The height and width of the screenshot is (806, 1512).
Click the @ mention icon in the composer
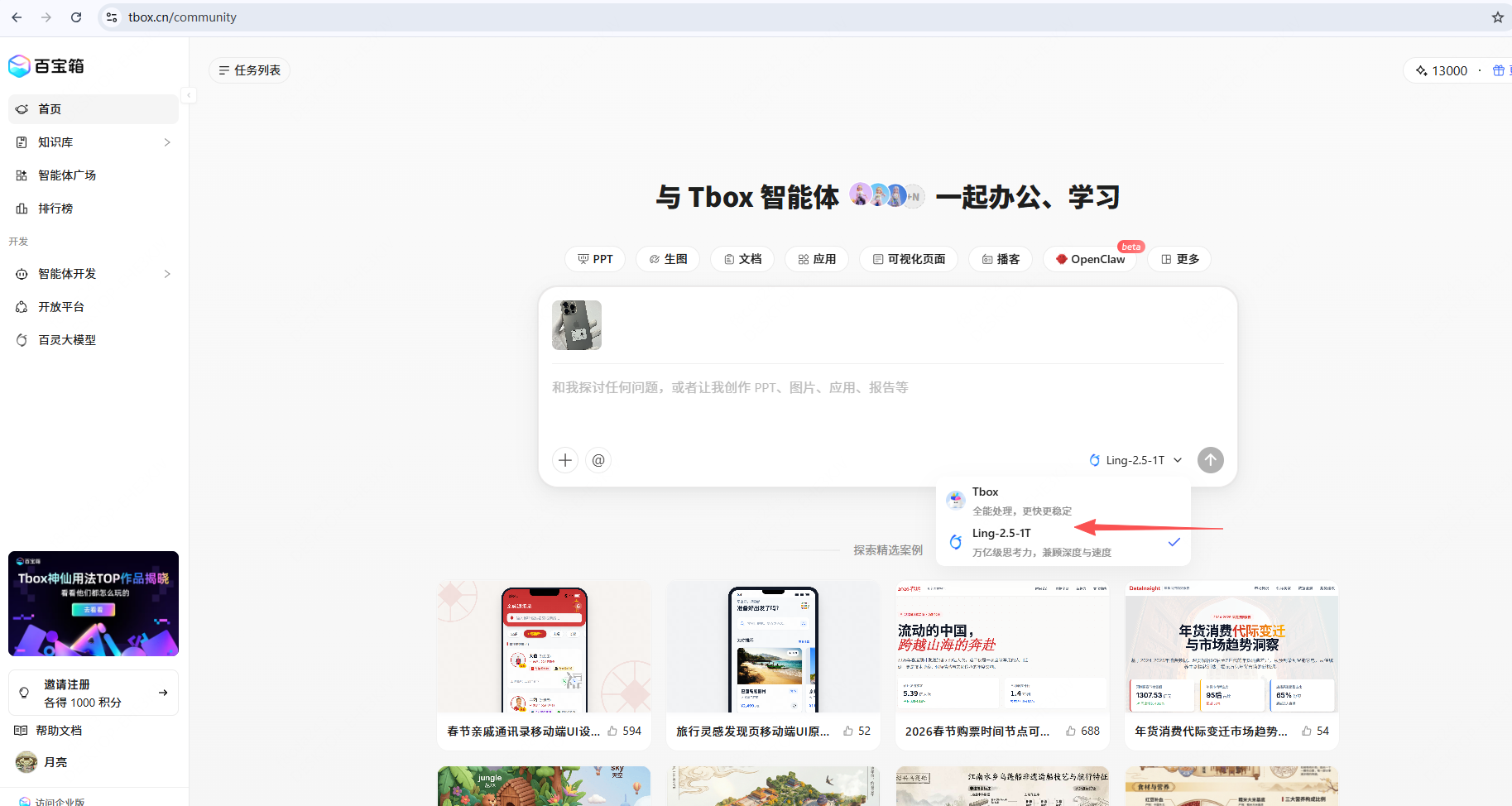(598, 460)
